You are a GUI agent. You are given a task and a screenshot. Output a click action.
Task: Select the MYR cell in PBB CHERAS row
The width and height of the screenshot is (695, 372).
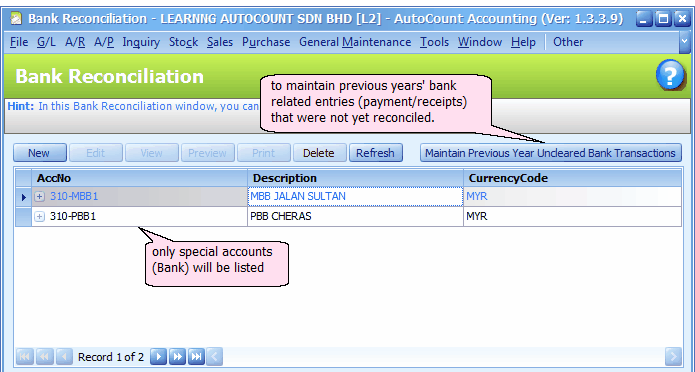tap(572, 216)
